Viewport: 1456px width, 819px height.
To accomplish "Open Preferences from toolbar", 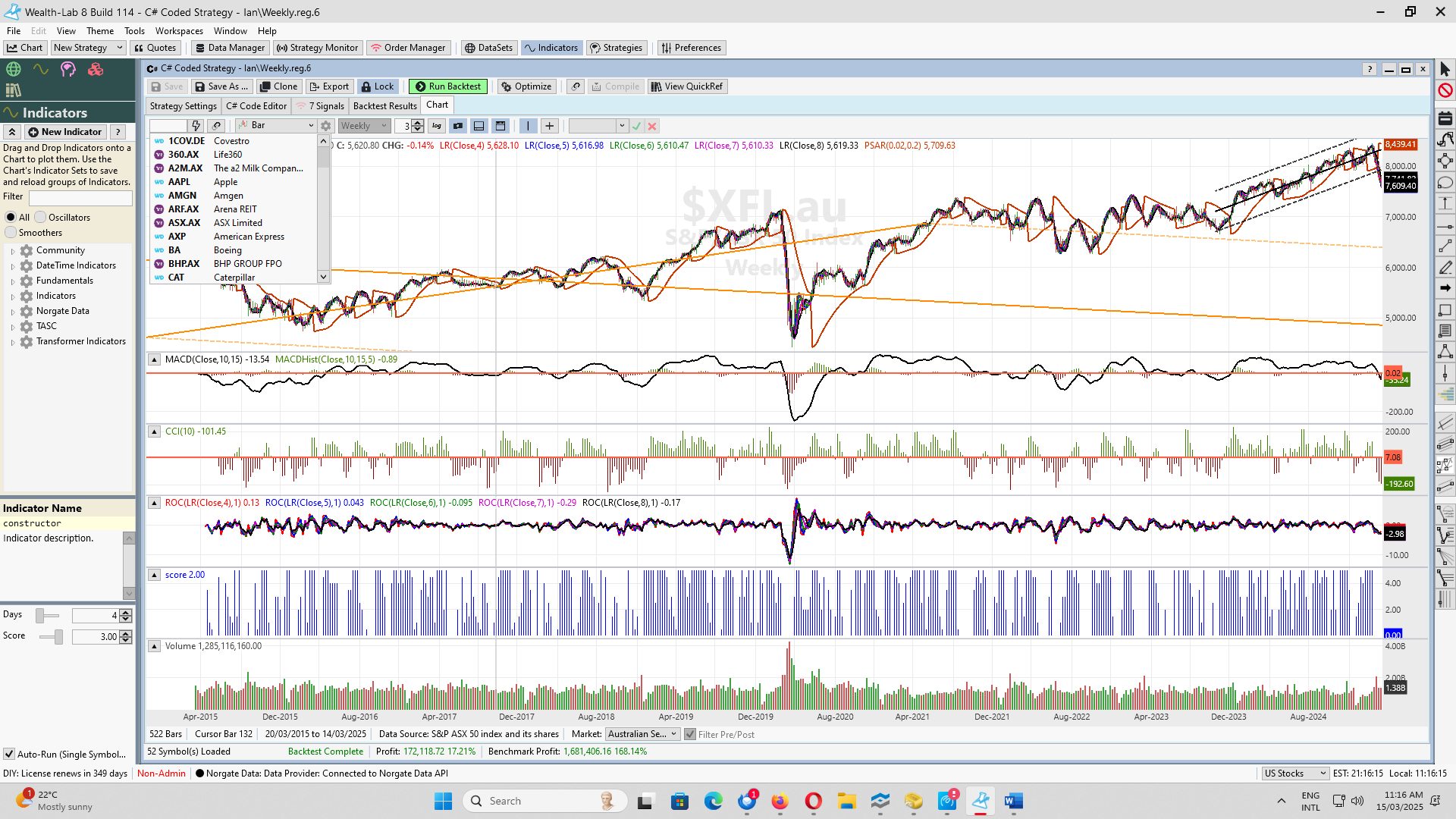I will (x=691, y=48).
